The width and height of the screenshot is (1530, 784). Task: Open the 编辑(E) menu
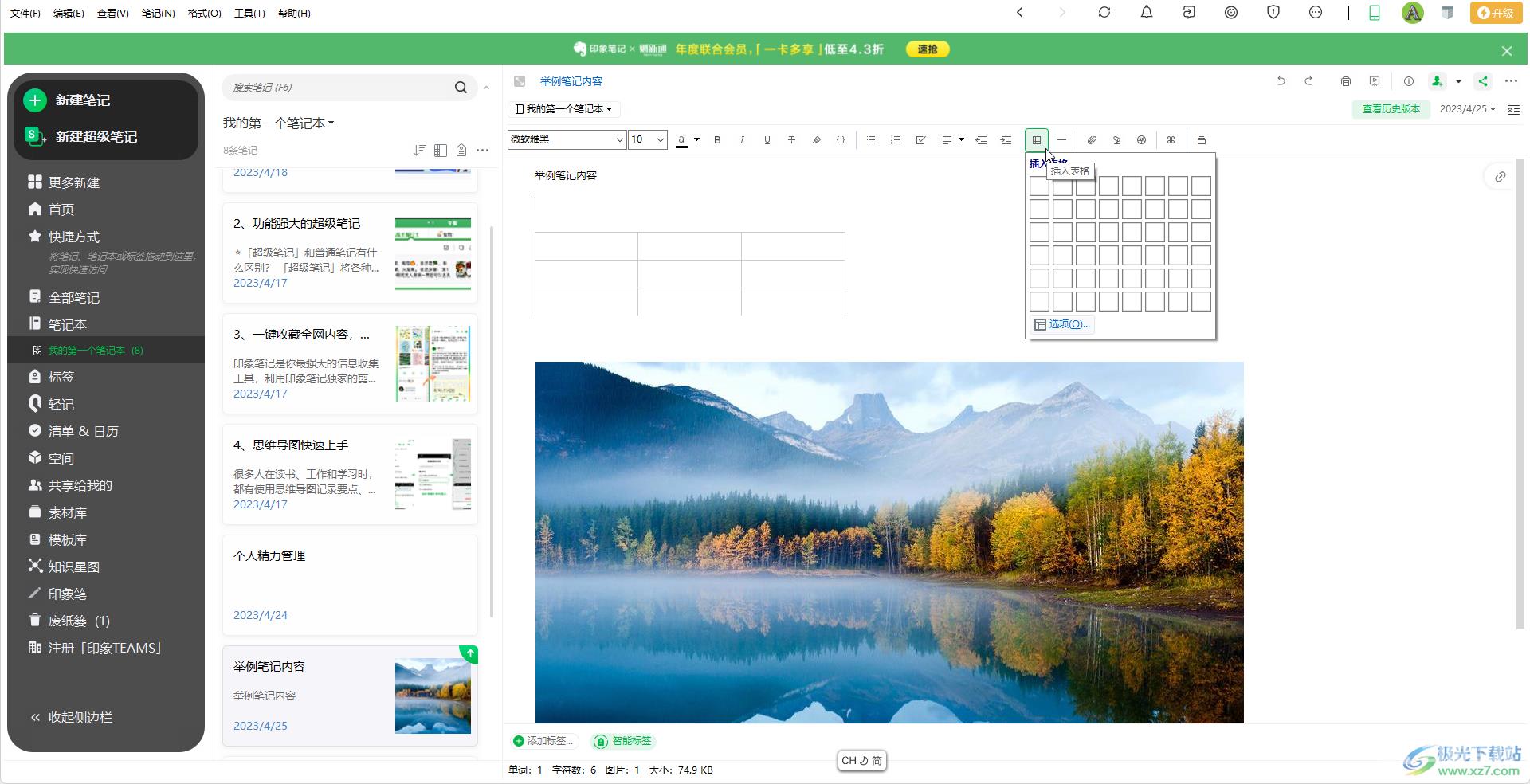click(x=69, y=13)
